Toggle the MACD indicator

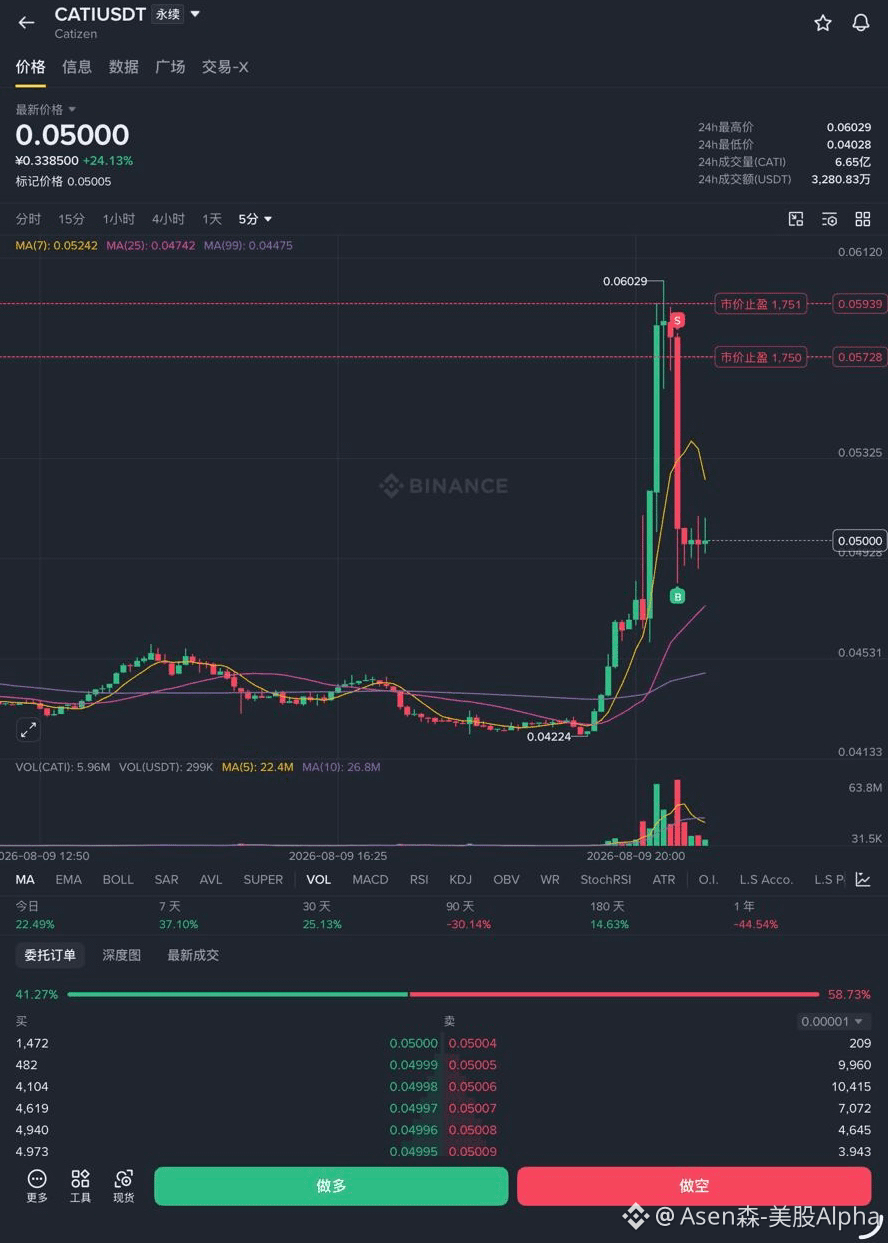point(370,880)
